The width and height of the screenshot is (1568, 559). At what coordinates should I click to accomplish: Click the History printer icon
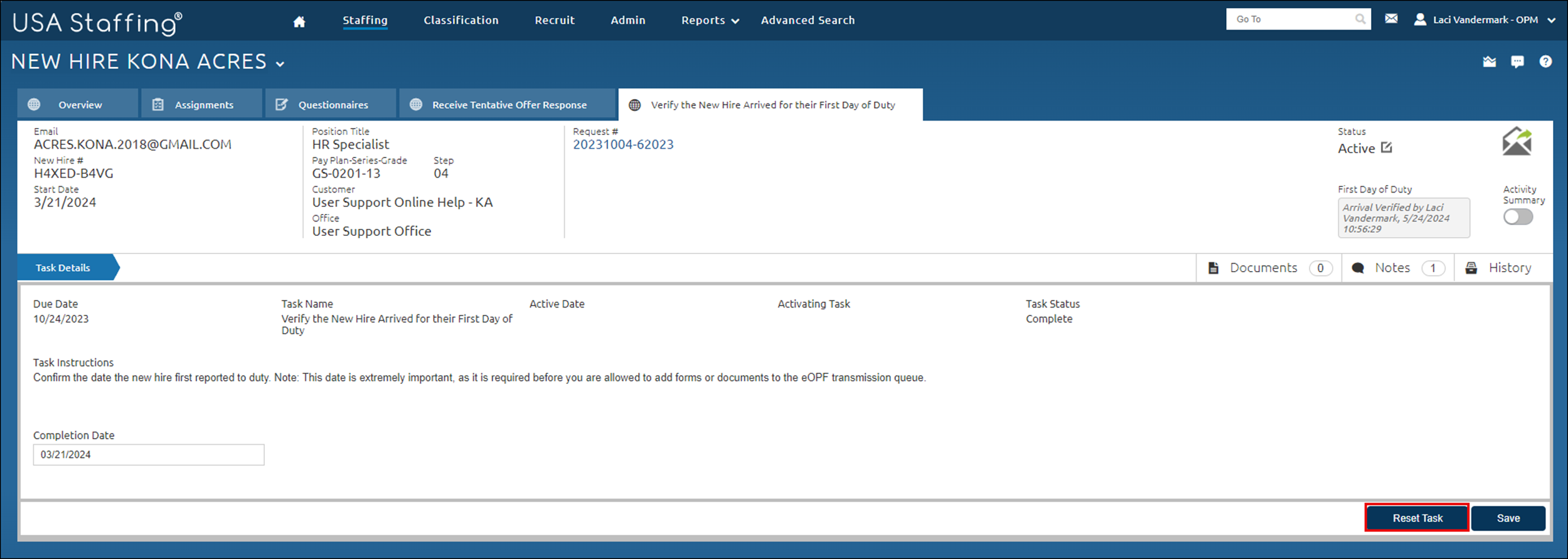pyautogui.click(x=1471, y=268)
